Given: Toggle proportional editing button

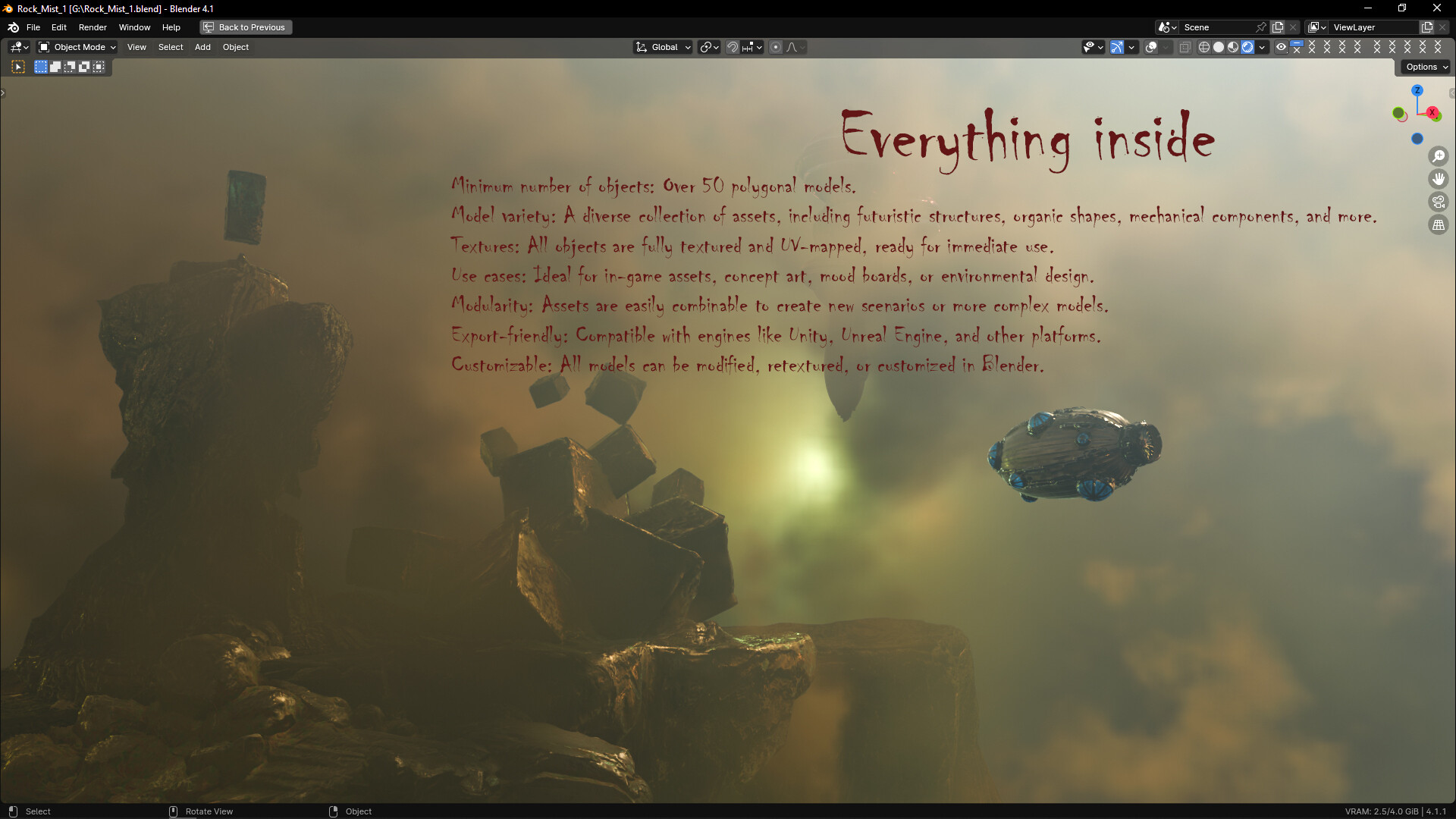Looking at the screenshot, I should click(x=776, y=47).
